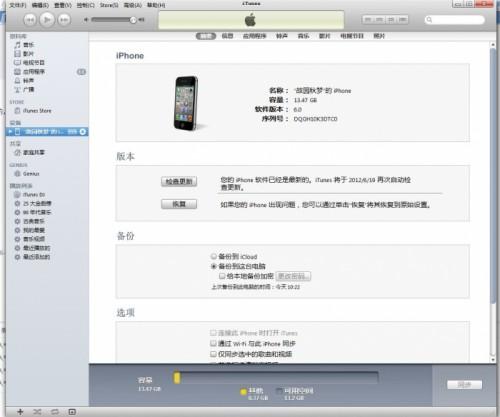Open the 高级(A) menu
500x417 pixels.
click(x=133, y=5)
